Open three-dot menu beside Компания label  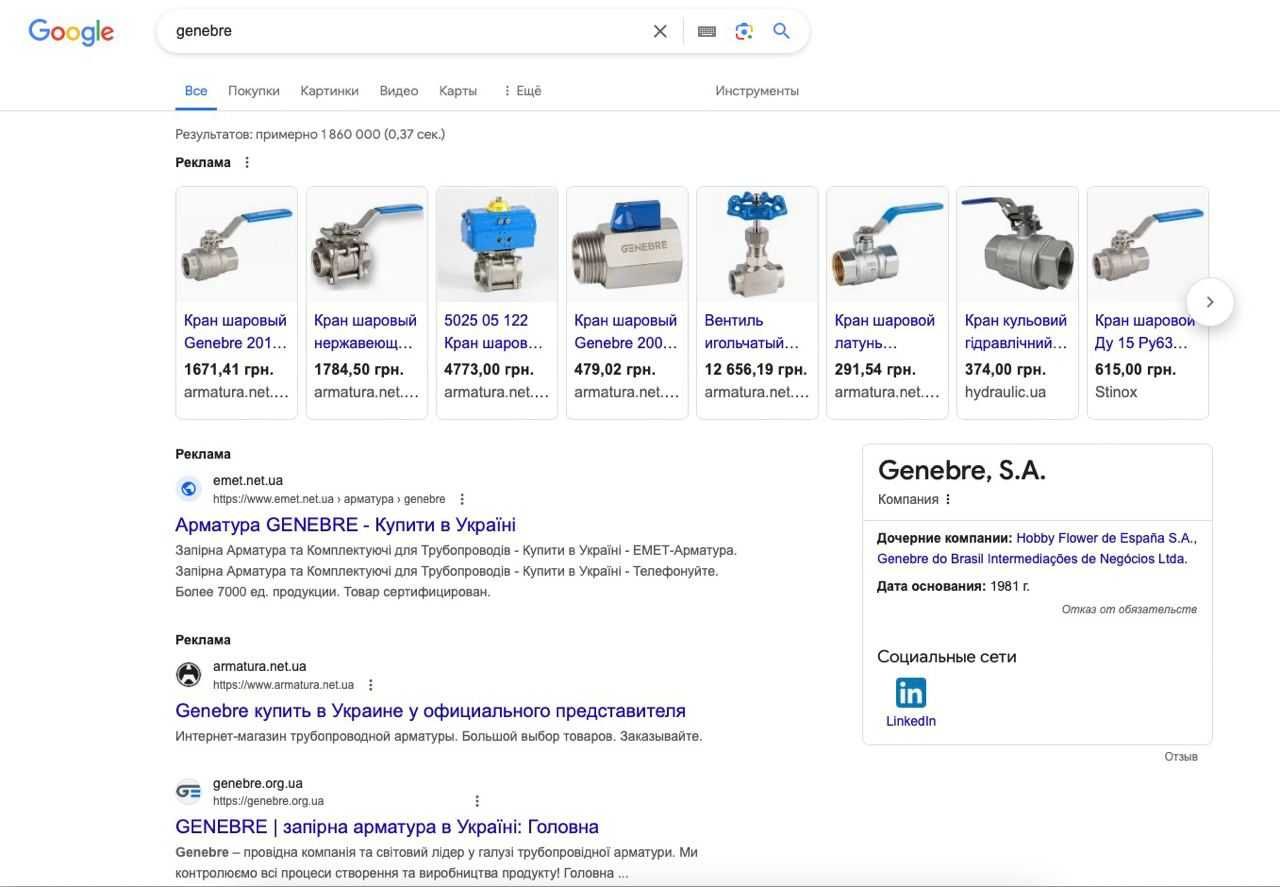click(948, 499)
